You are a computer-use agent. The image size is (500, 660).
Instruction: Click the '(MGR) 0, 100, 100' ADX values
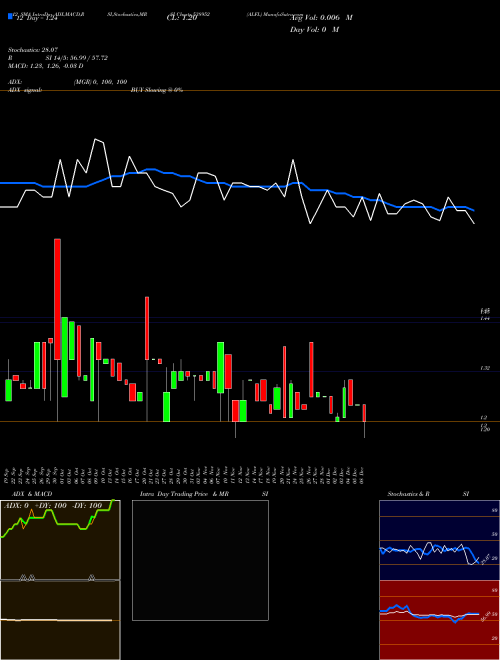click(101, 82)
